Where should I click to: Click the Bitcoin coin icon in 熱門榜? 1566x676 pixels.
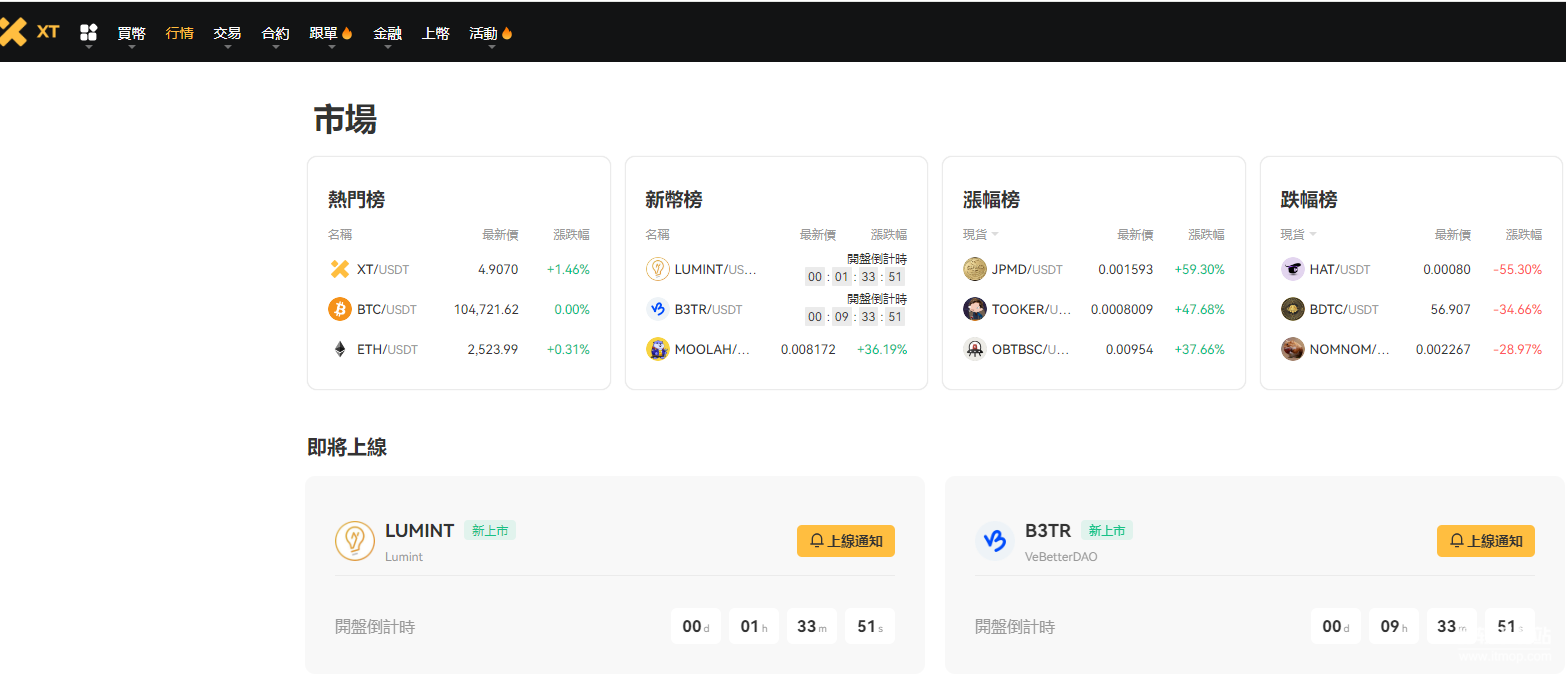click(340, 309)
